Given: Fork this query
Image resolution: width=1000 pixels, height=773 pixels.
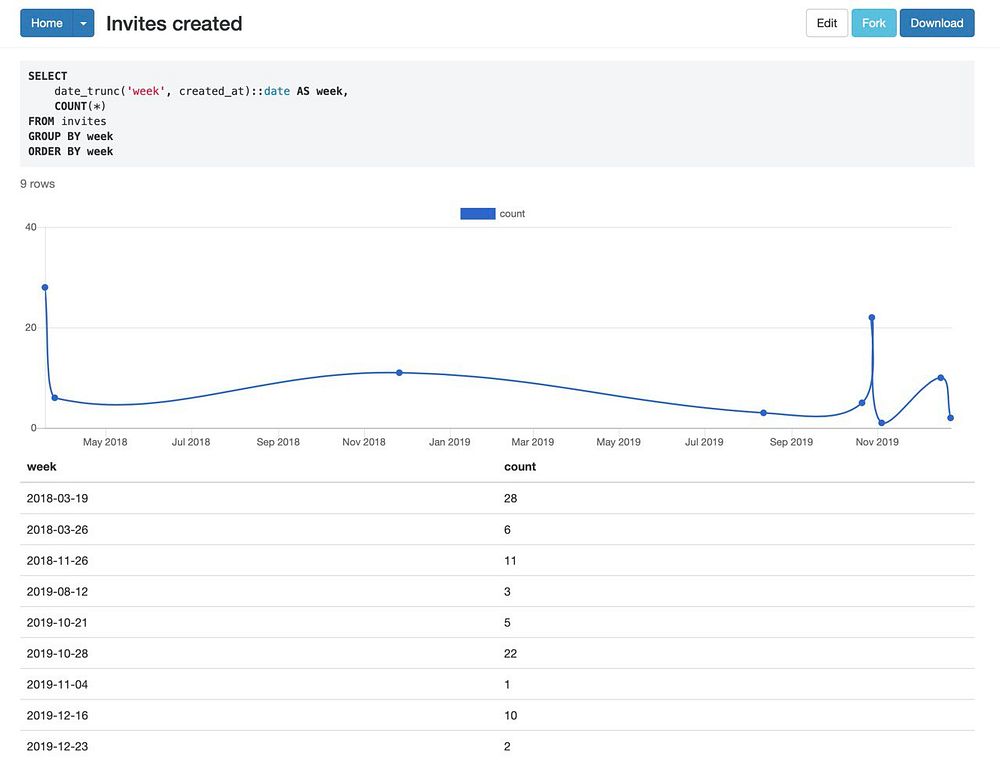Looking at the screenshot, I should pos(873,23).
